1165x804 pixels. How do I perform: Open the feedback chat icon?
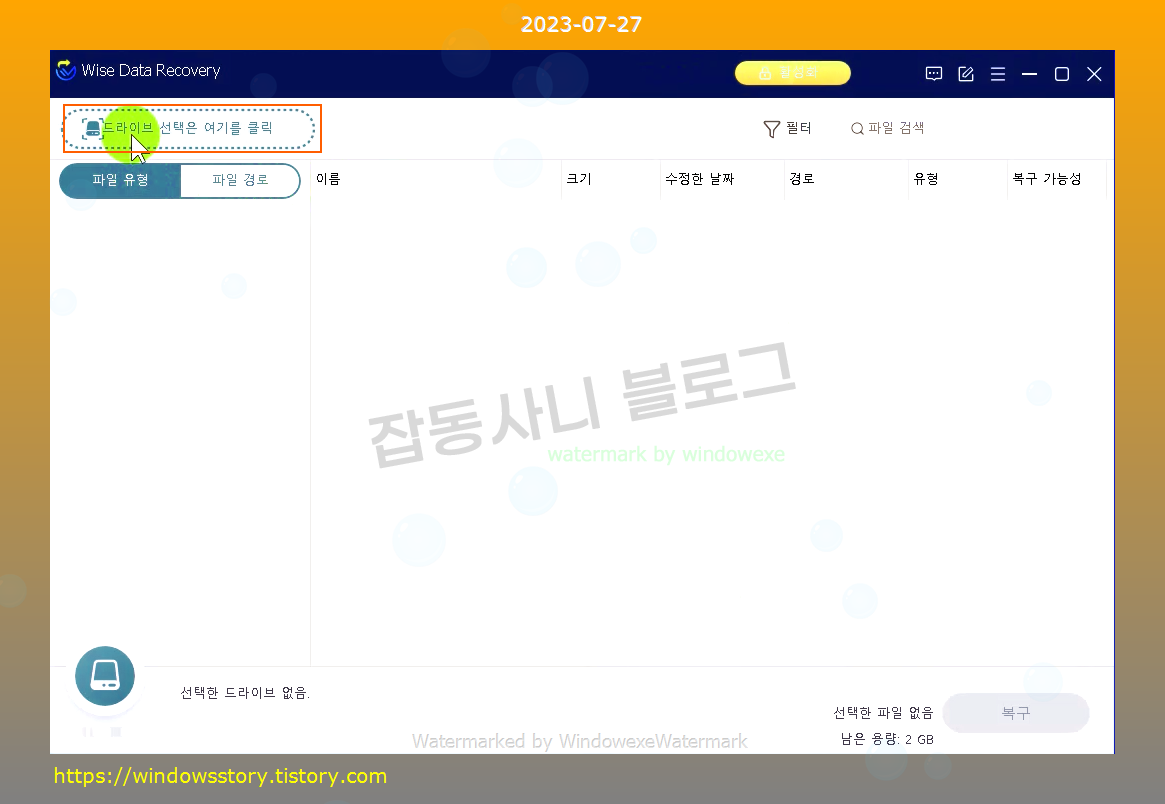934,74
